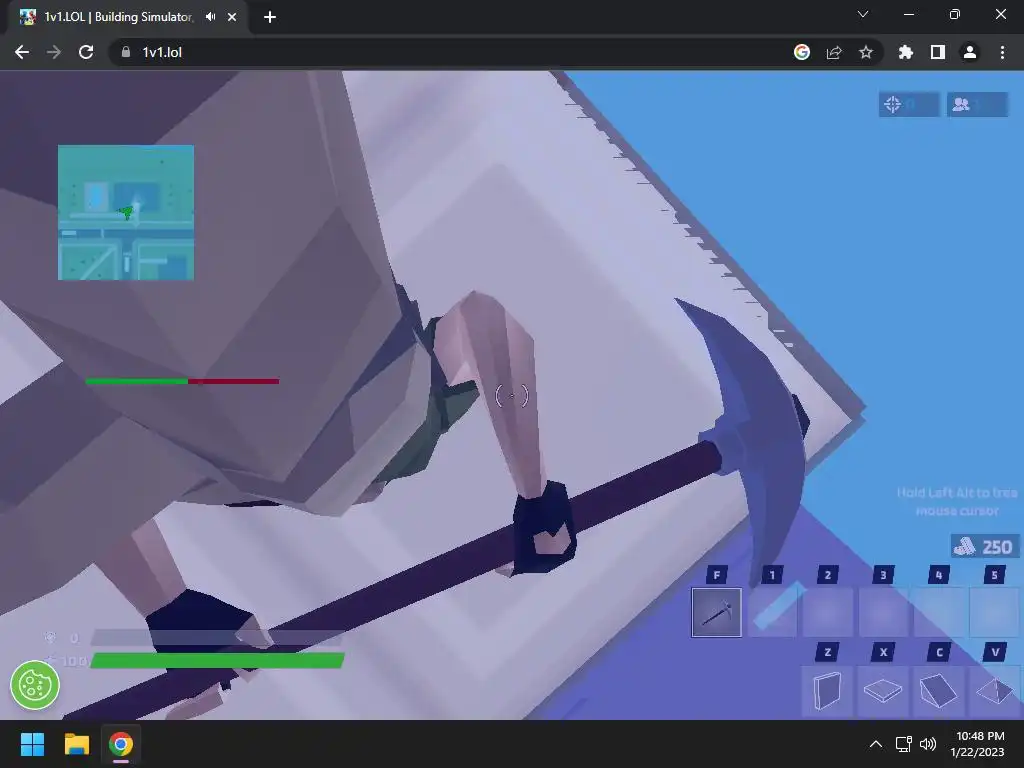Image resolution: width=1024 pixels, height=768 pixels.
Task: Choose the wall build piece (Z)
Action: 827,691
